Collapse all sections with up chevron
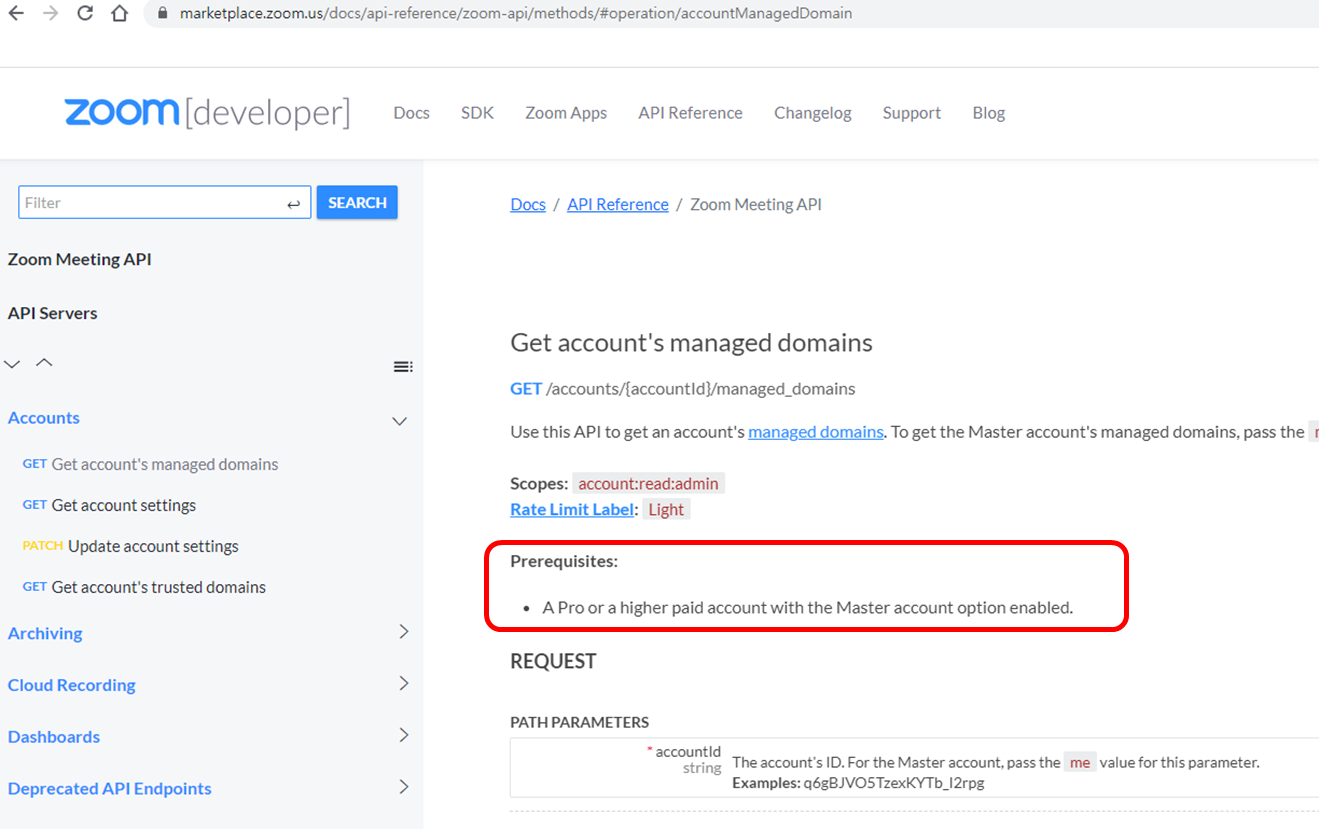The image size is (1319, 829). tap(44, 362)
